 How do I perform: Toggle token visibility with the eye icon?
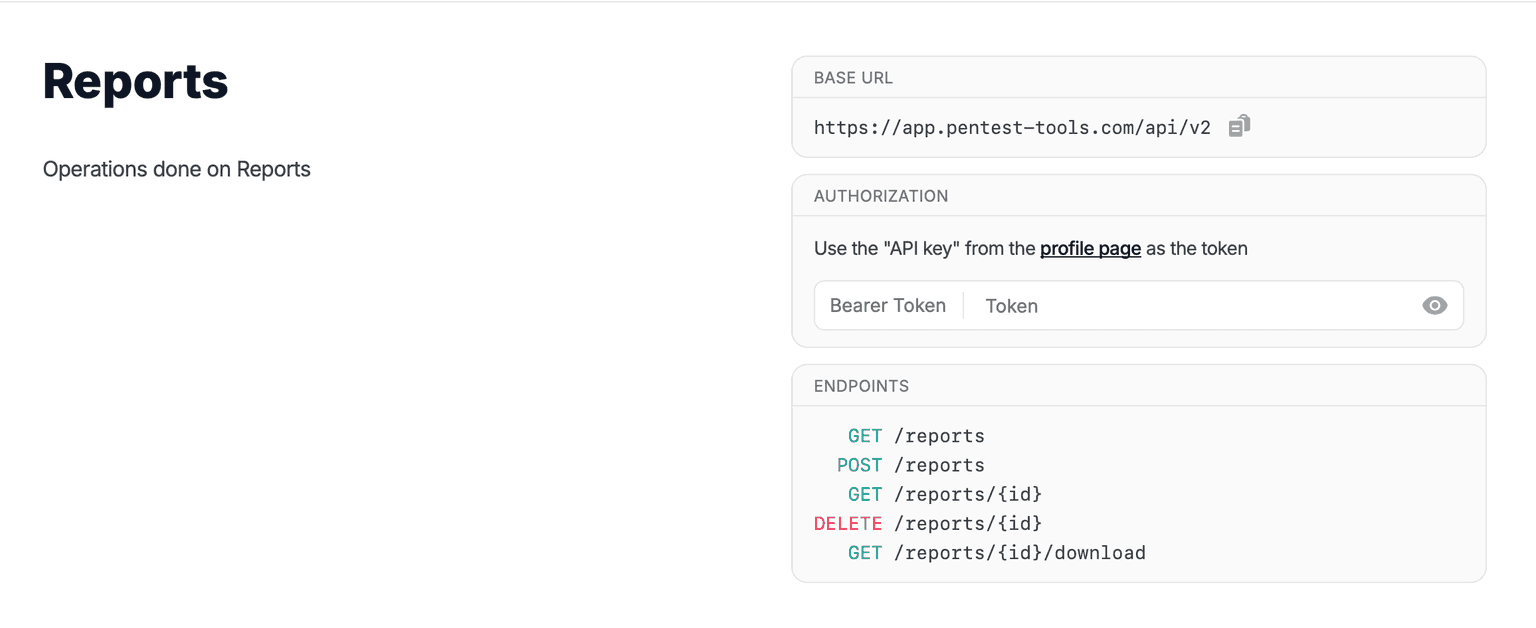(1434, 306)
